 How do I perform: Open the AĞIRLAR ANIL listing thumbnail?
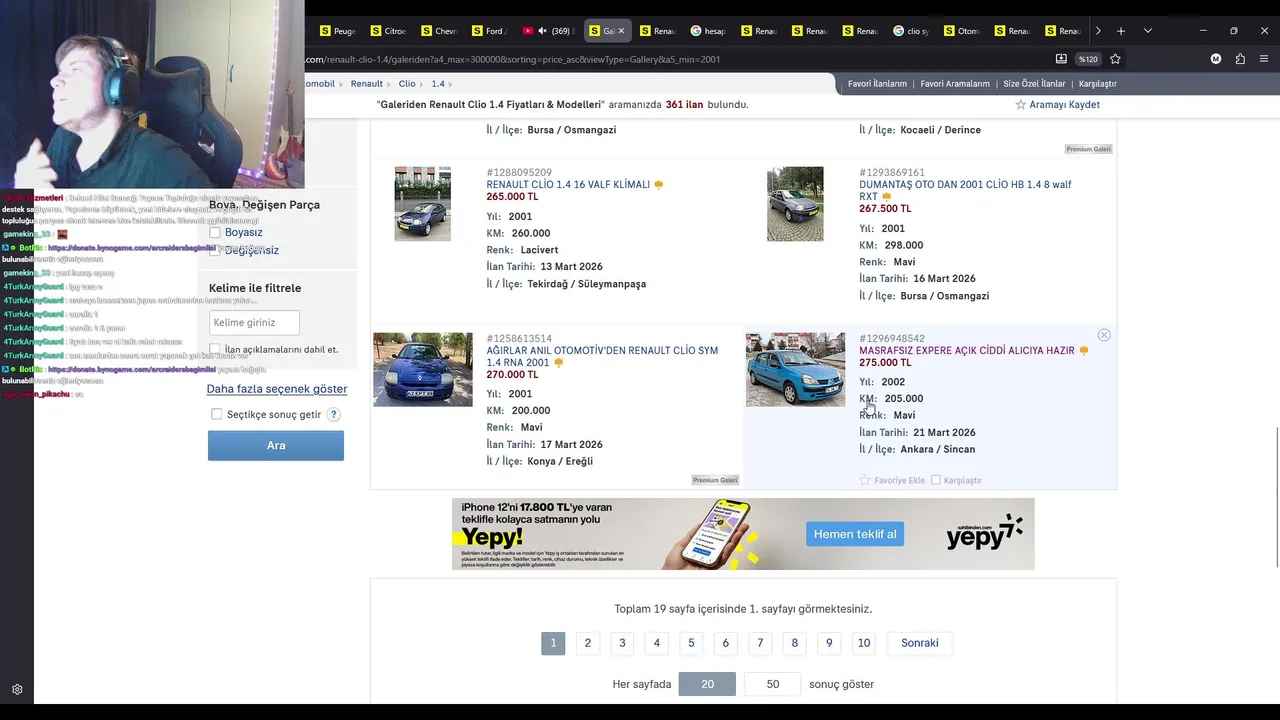(422, 369)
